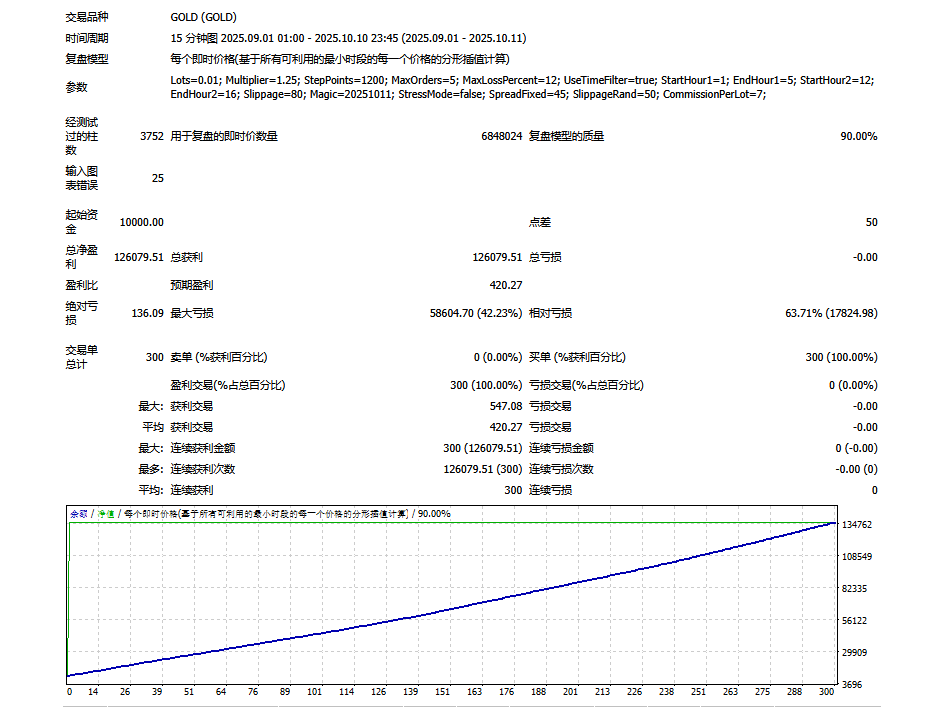Click the chart errors value 25
Image resolution: width=943 pixels, height=707 pixels.
pos(158,179)
